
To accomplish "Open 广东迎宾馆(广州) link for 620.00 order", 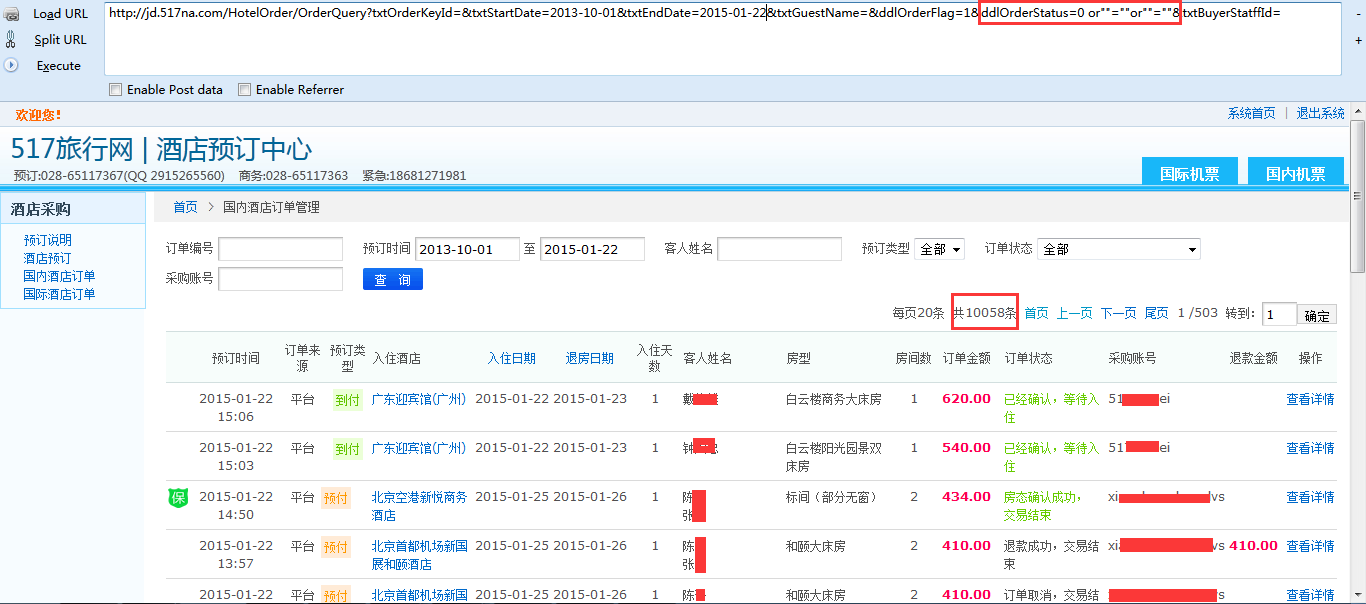I will pos(419,398).
